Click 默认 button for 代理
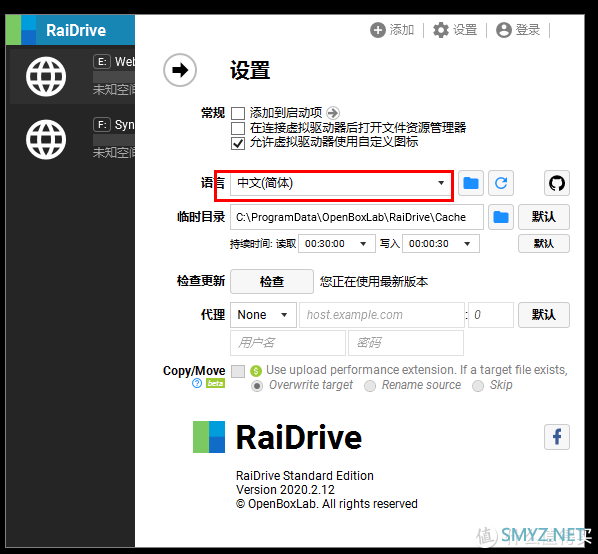 click(x=543, y=315)
